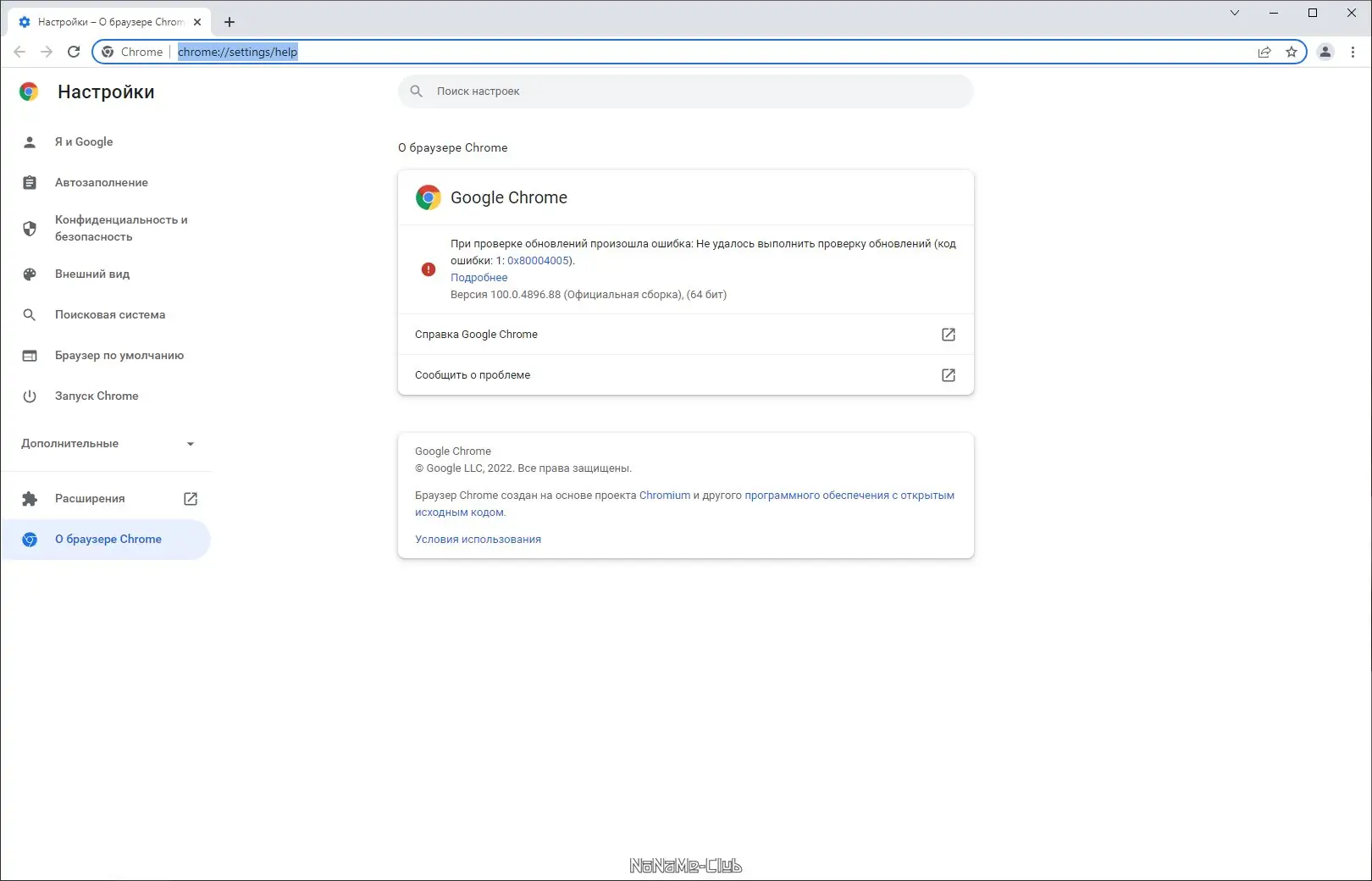Open Запуск Chrome settings section
1372x881 pixels.
click(x=106, y=396)
